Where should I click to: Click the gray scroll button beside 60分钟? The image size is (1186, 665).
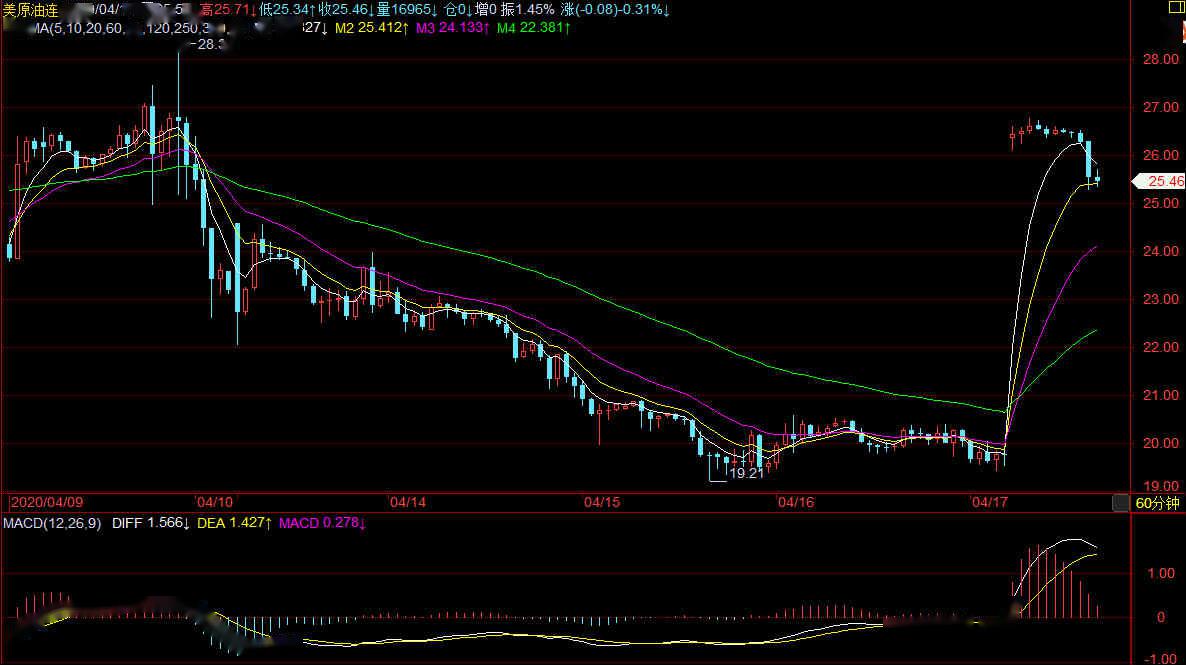click(1120, 503)
